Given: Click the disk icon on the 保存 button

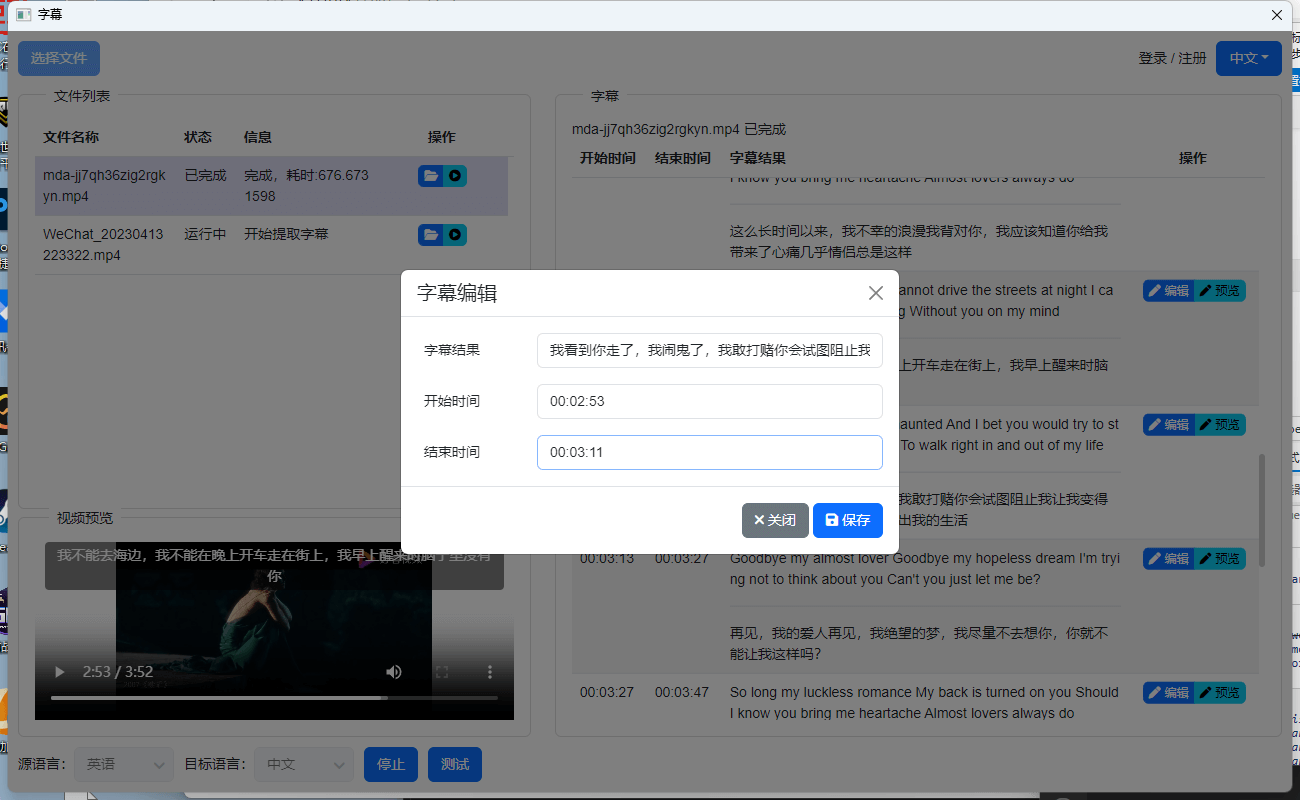Looking at the screenshot, I should [x=830, y=520].
